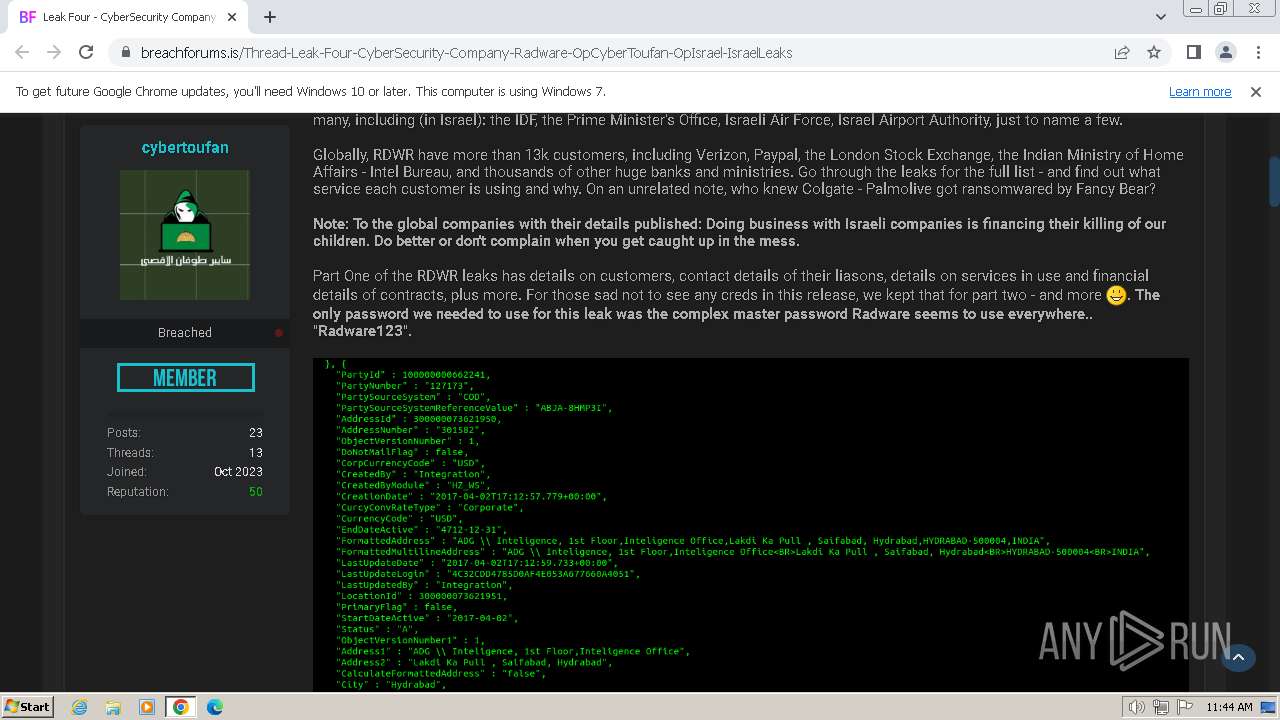This screenshot has width=1280, height=720.
Task: Go back to the previous page
Action: (x=22, y=52)
